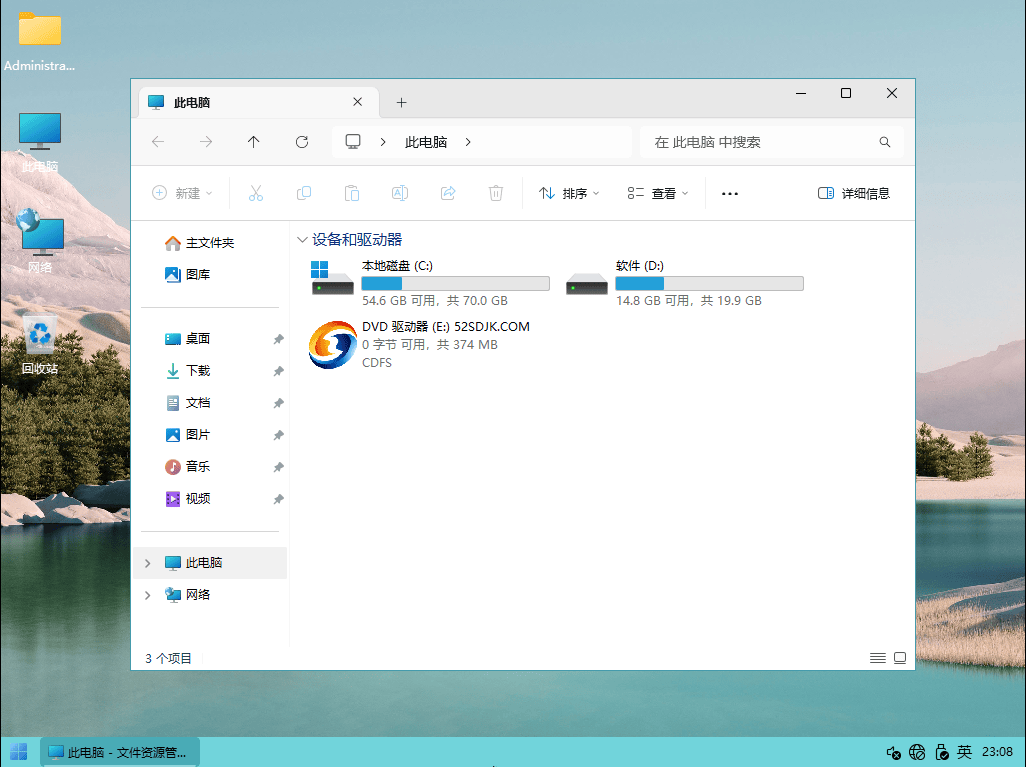Open the three-dots more options menu
The image size is (1026, 767).
(730, 193)
